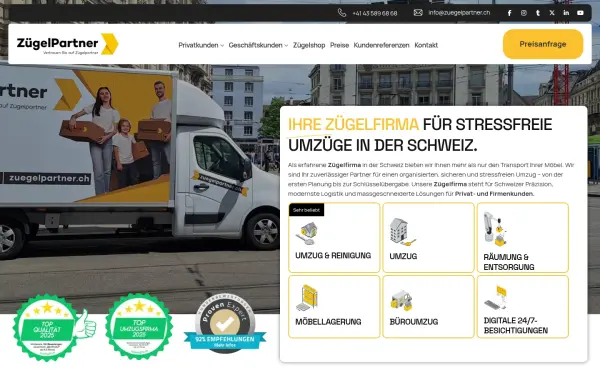The image size is (600, 375).
Task: Select the MÖBELLAGERUNG heading
Action: [328, 322]
